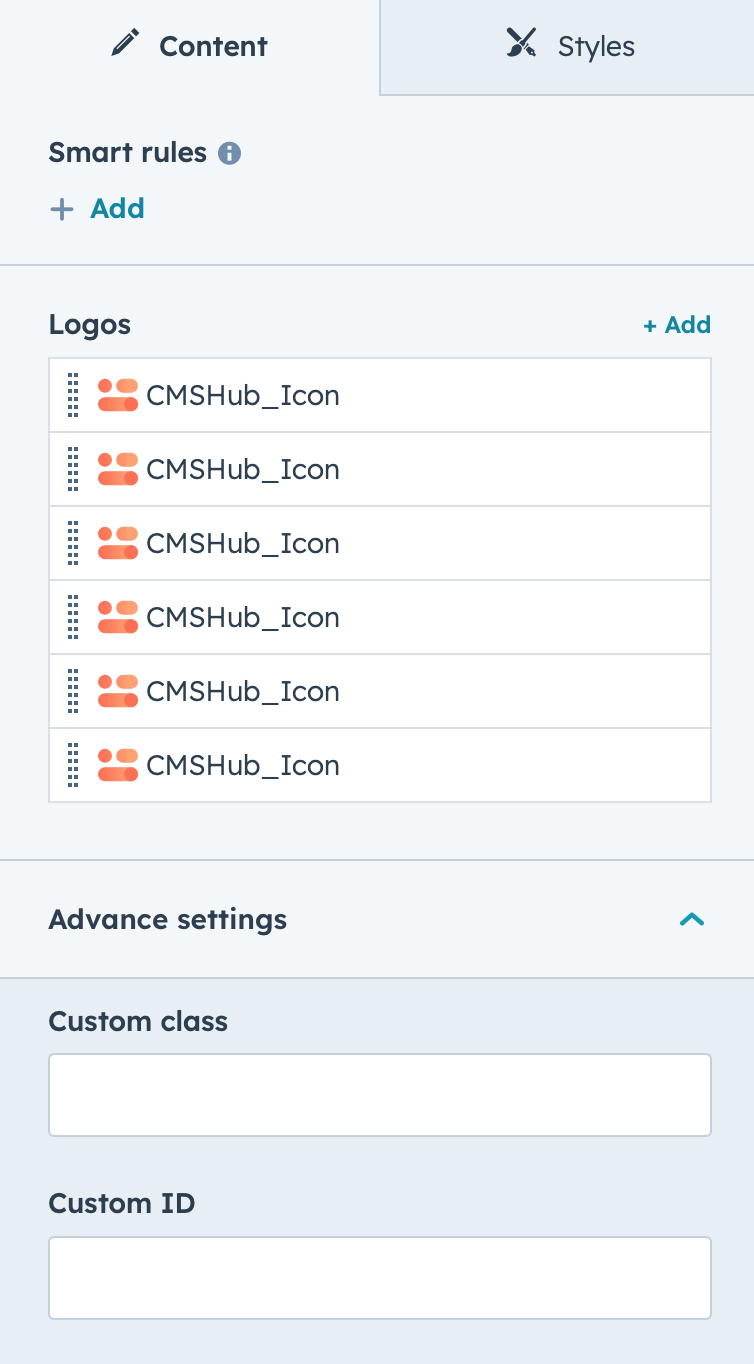Click drag handle of second logo row

pos(73,469)
